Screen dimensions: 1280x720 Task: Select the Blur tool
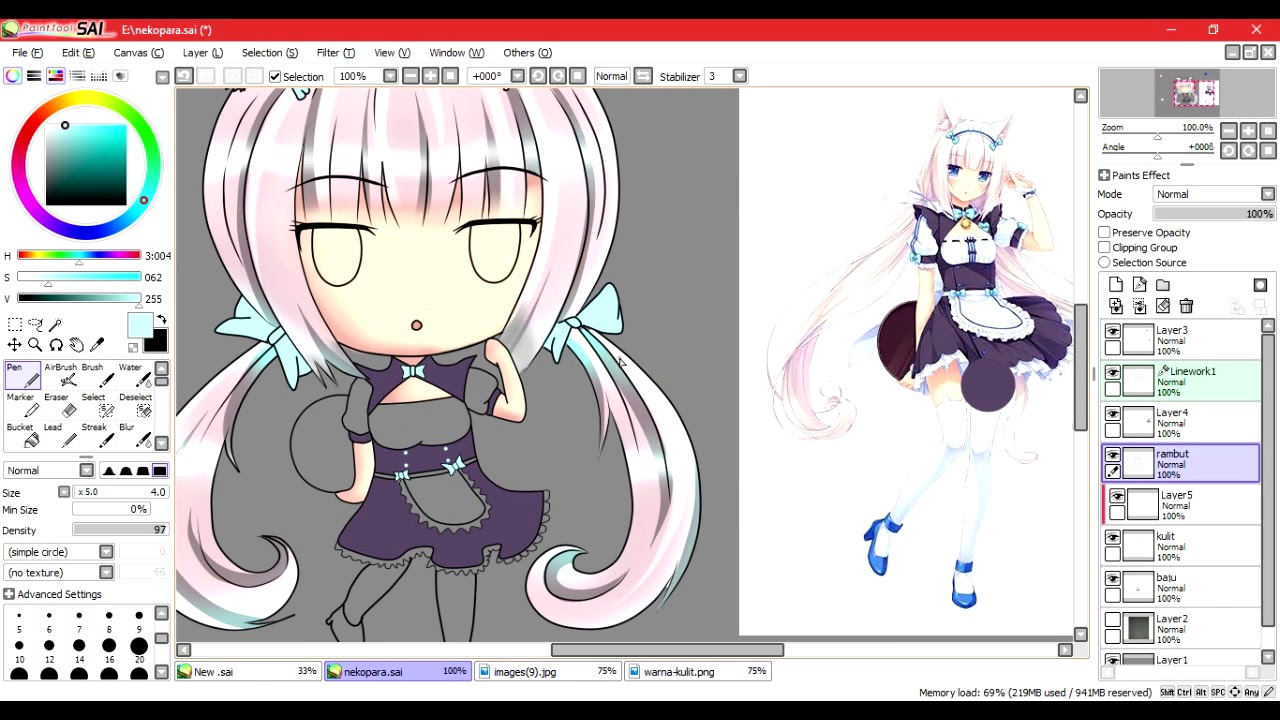(x=134, y=436)
